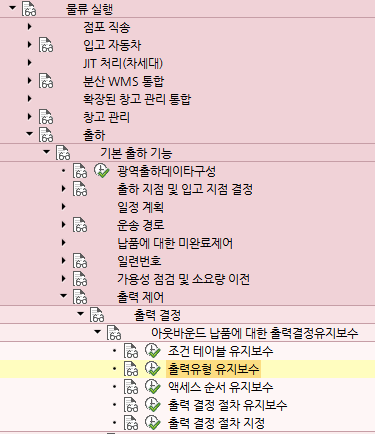Expand the 일련번호 node

point(64,260)
